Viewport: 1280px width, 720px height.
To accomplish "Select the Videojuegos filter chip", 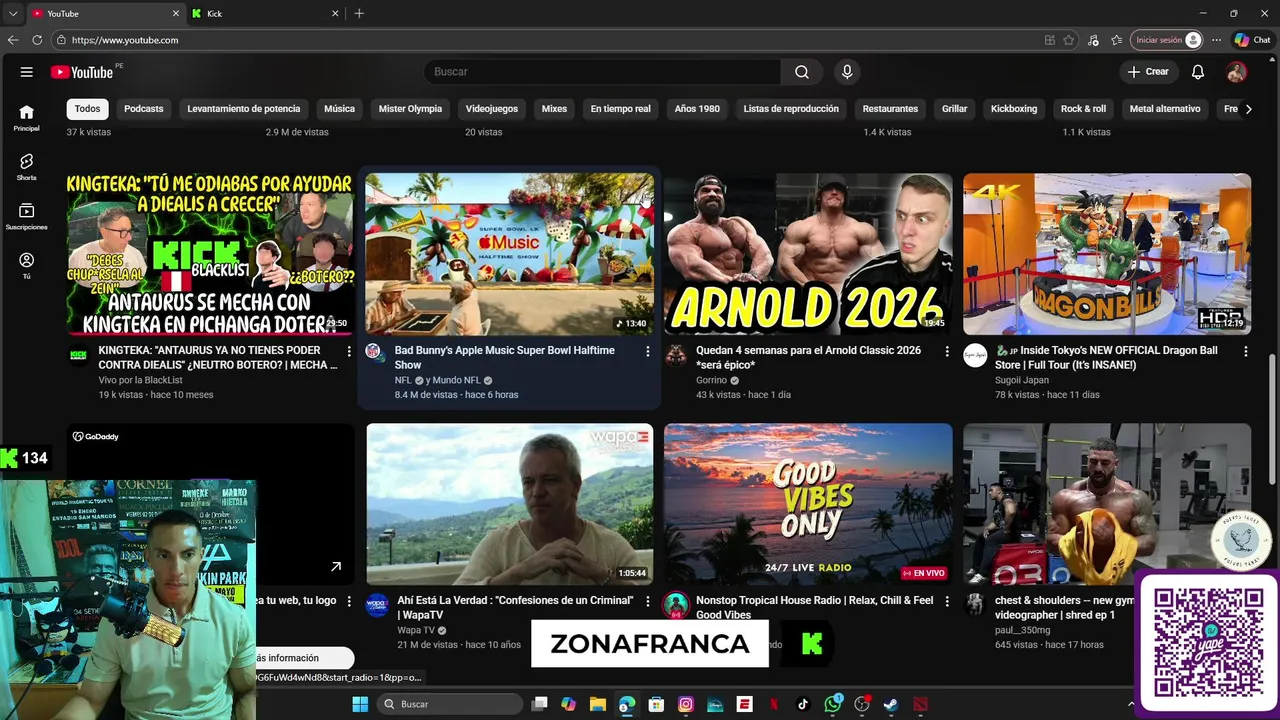I will tap(492, 109).
